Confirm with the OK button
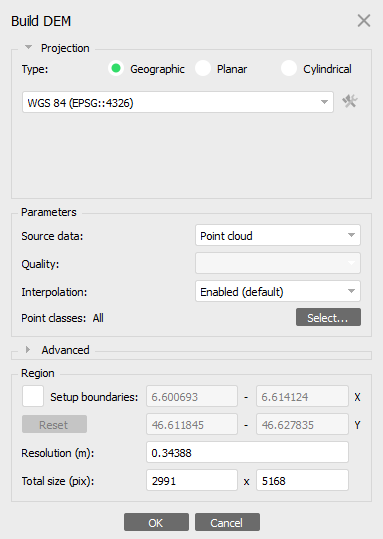 click(156, 522)
